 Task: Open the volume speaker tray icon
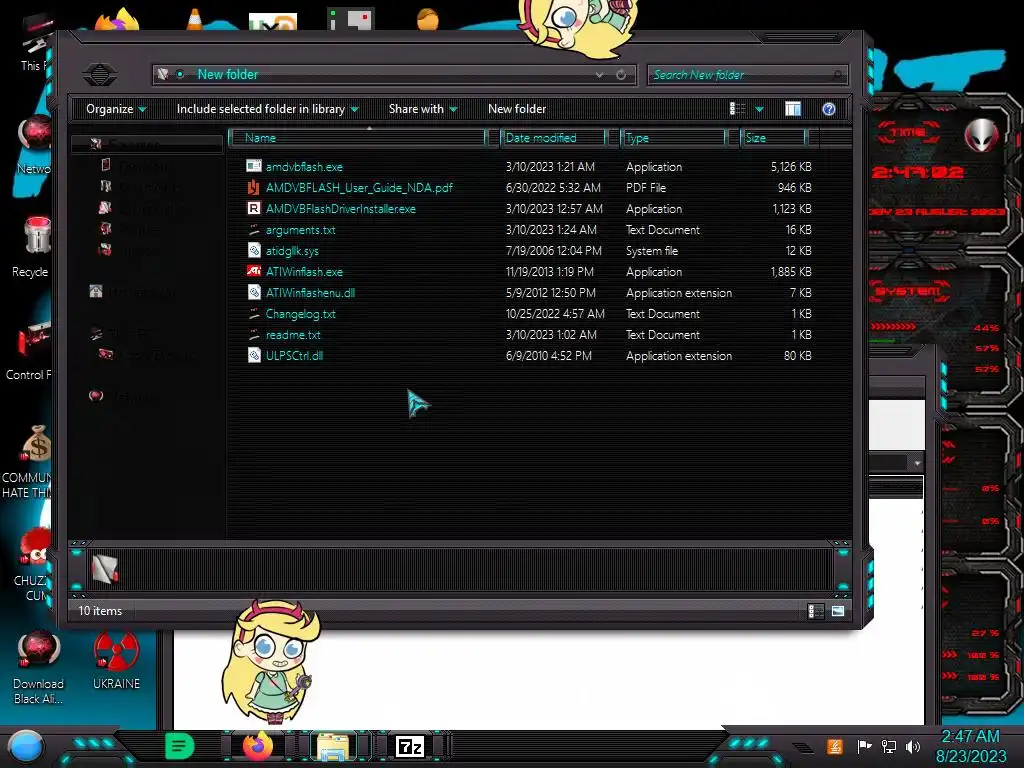click(x=913, y=746)
